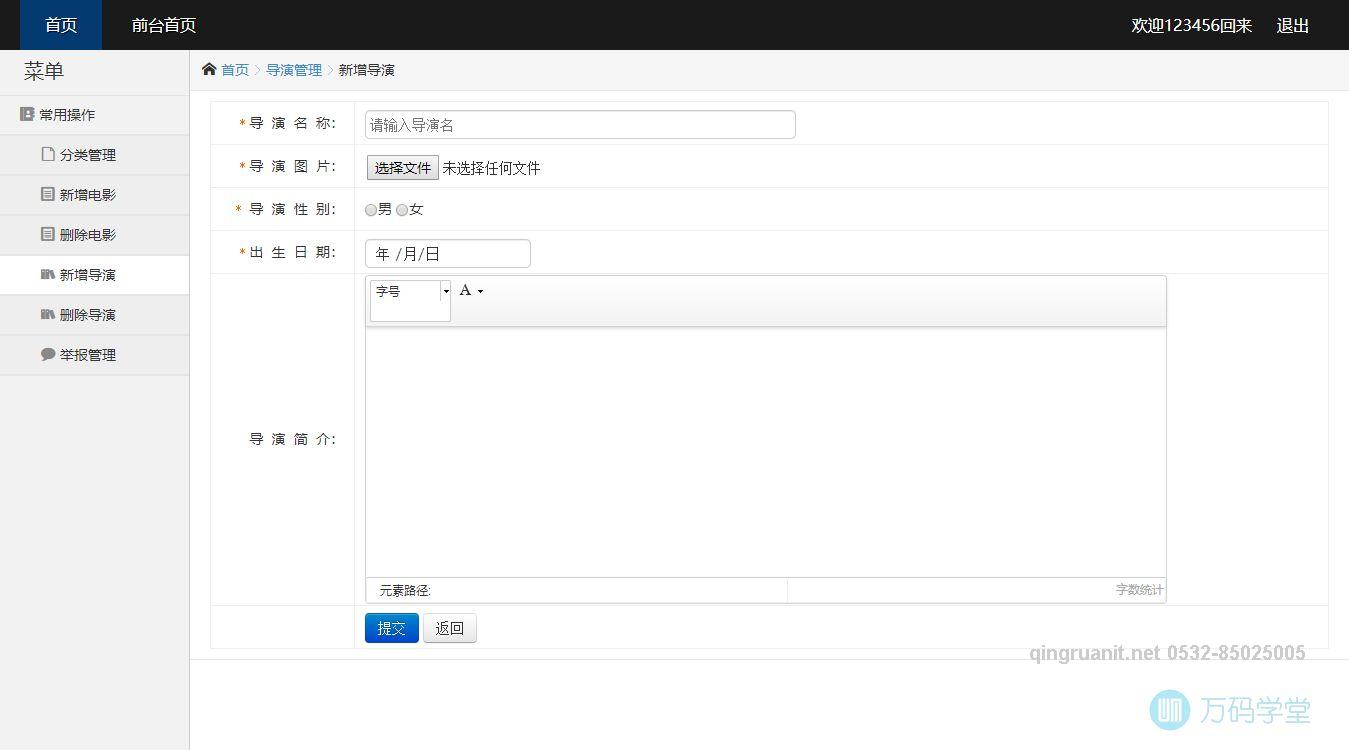Click the home icon in the breadcrumb
The height and width of the screenshot is (750, 1349).
[209, 69]
